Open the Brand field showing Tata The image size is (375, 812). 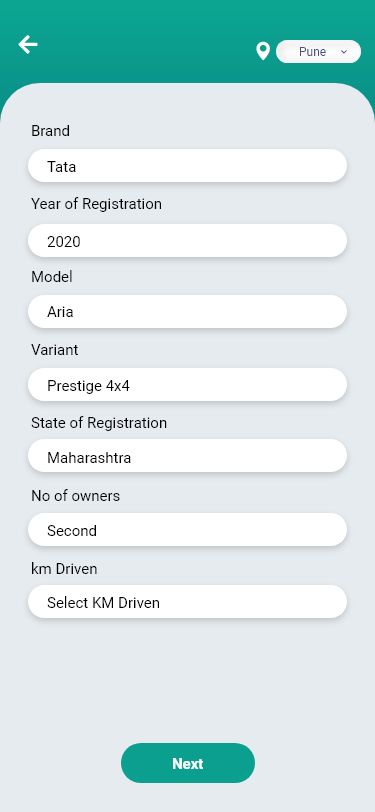coord(188,166)
